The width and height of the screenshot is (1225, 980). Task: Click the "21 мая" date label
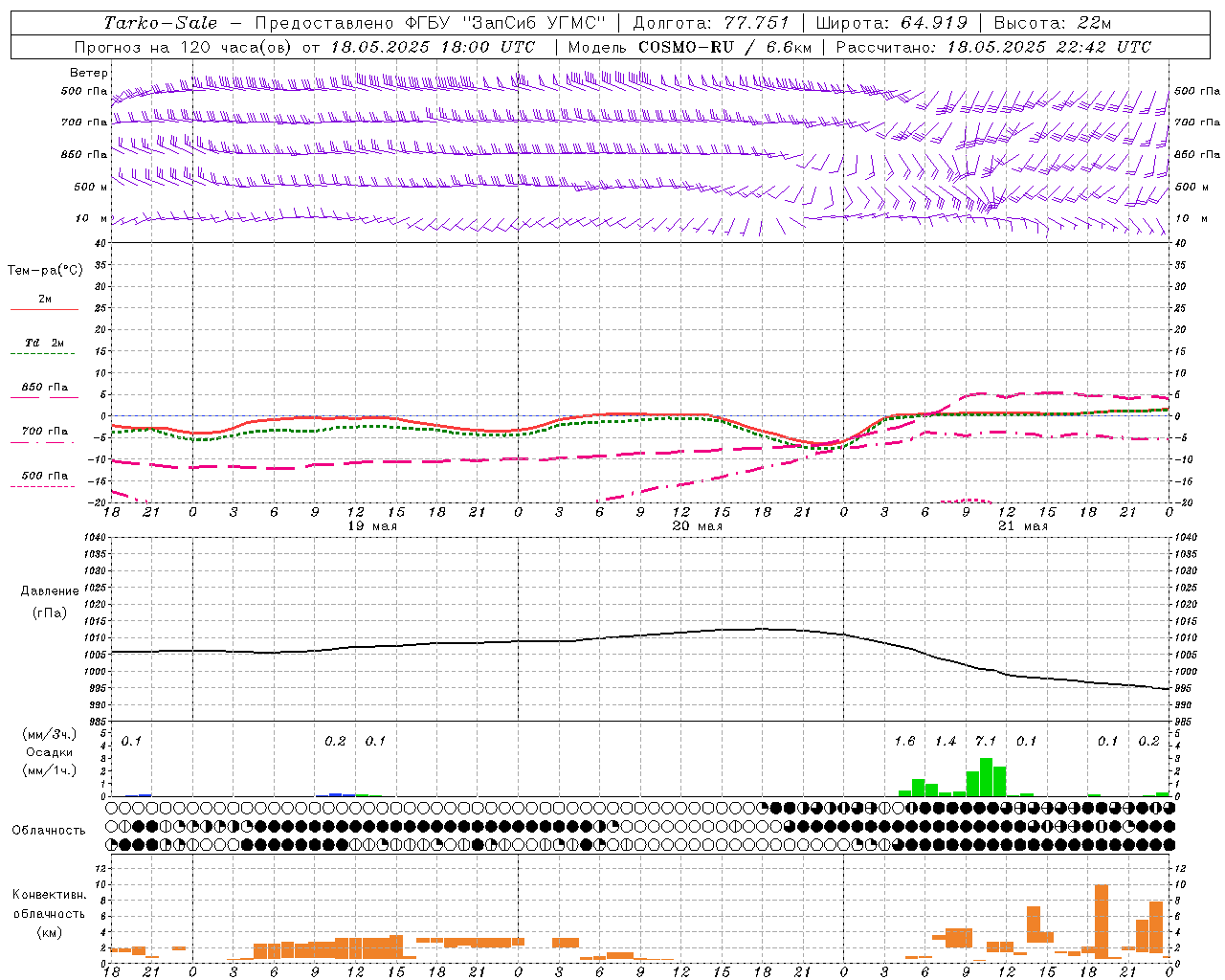pos(1022,526)
